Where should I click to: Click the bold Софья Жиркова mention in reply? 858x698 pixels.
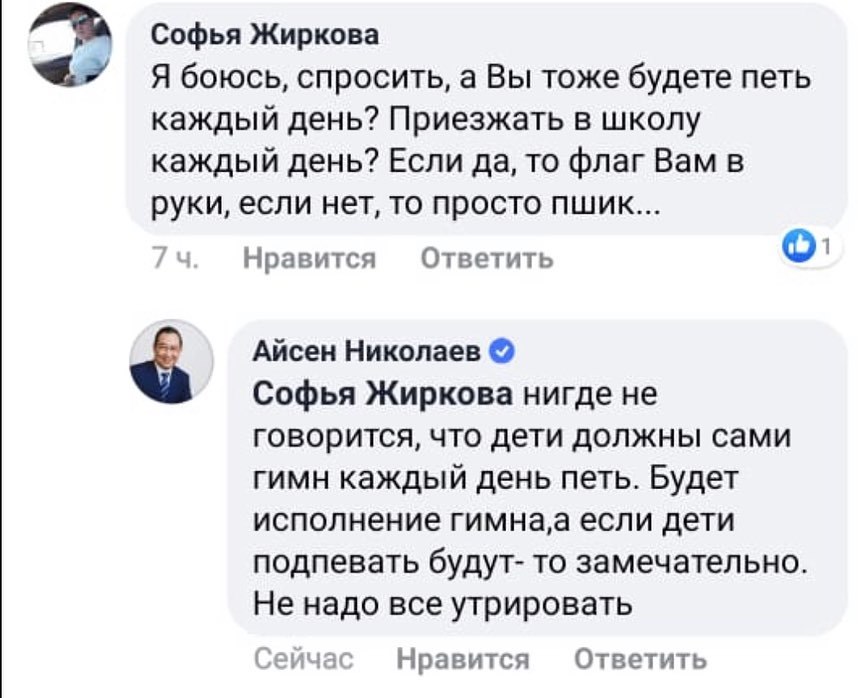384,394
